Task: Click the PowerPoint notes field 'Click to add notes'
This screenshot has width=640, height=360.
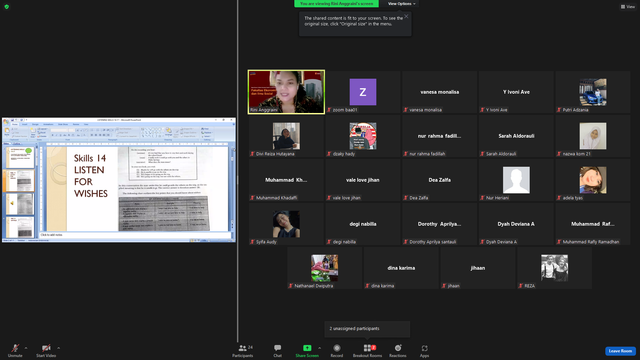Action: point(135,235)
